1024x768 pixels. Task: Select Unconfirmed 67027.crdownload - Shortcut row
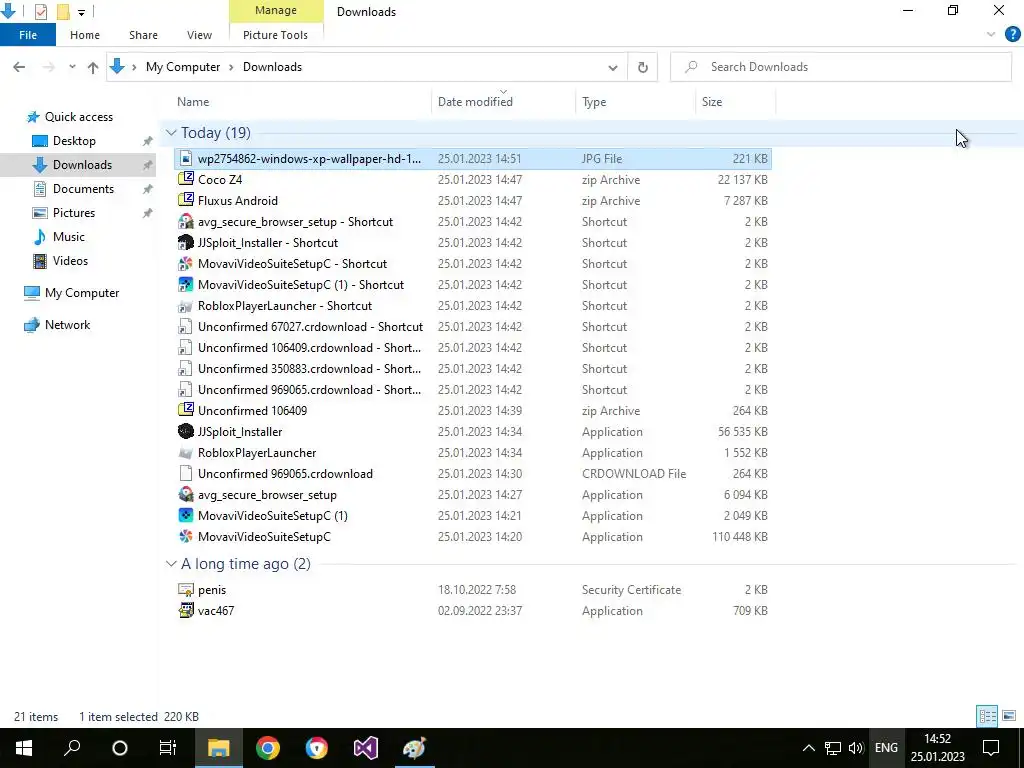tap(473, 327)
